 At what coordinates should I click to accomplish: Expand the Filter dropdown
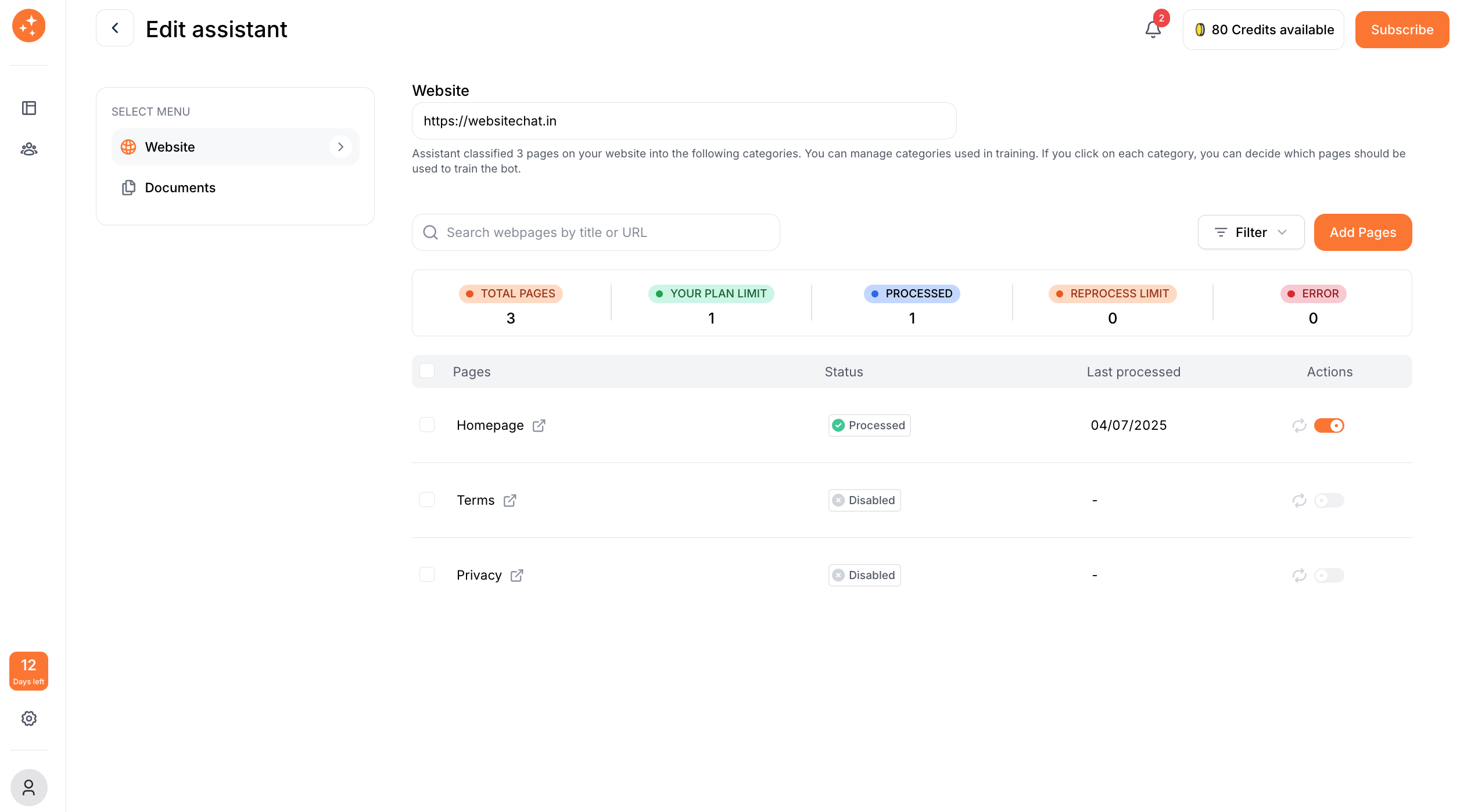point(1251,232)
